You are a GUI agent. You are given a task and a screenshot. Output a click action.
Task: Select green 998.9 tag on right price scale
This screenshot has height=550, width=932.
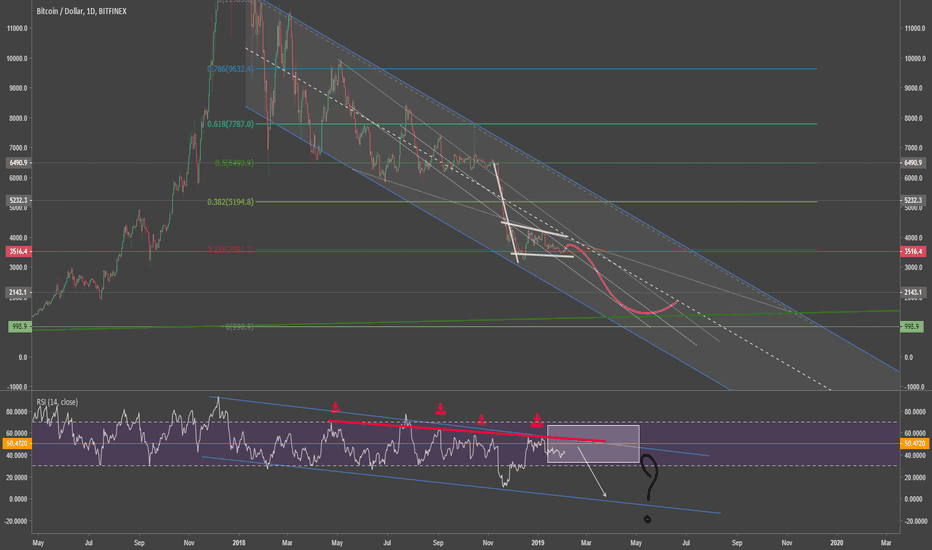(x=911, y=327)
